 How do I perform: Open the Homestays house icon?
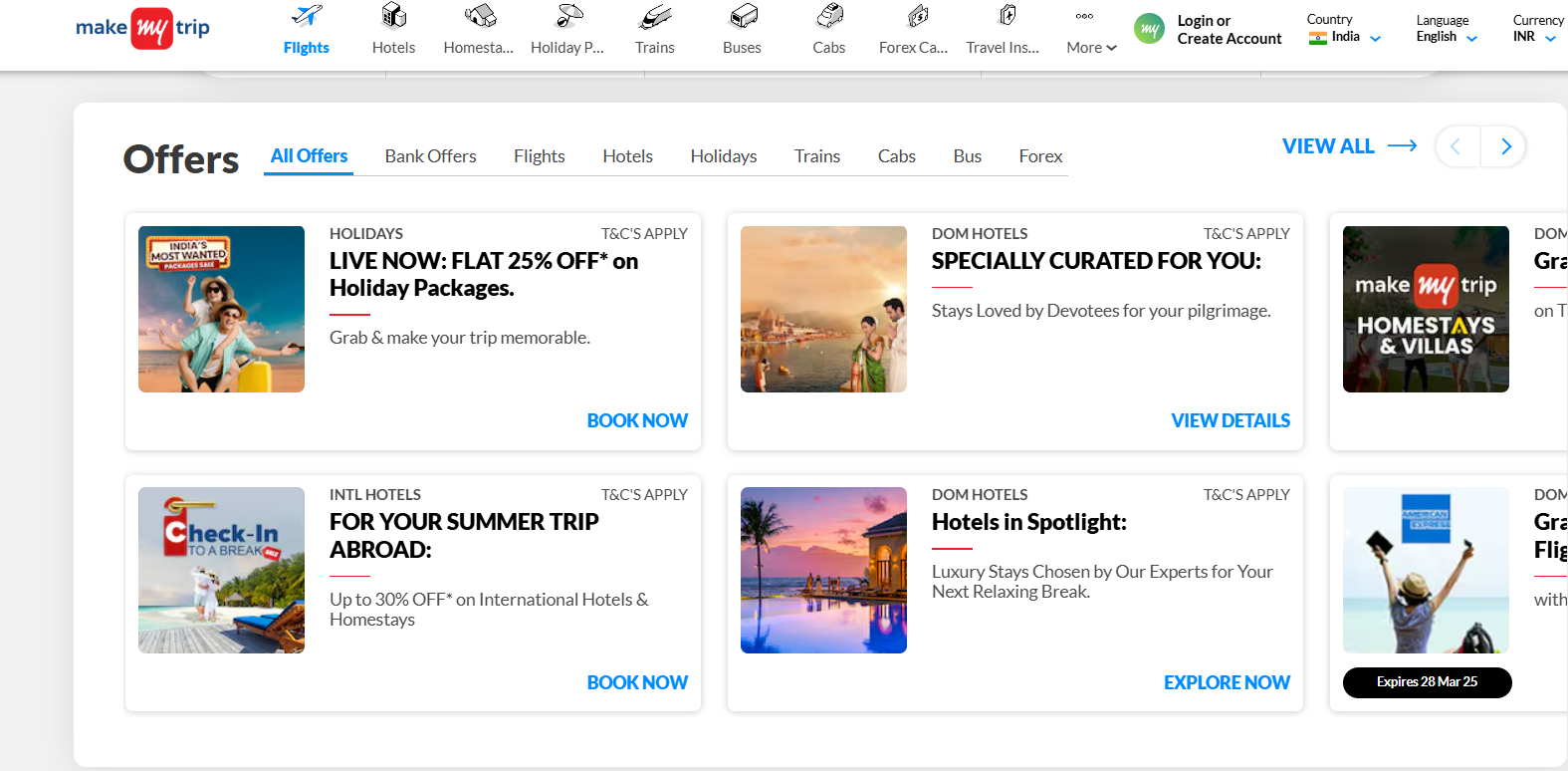(x=480, y=16)
